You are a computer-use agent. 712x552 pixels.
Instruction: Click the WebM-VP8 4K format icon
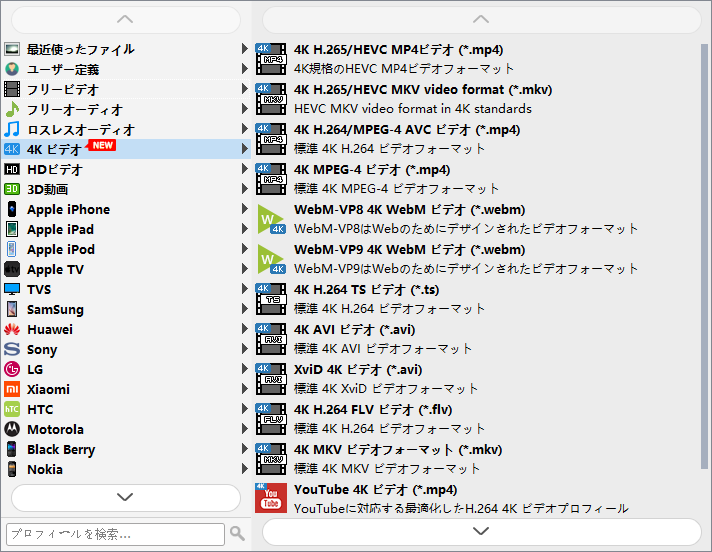click(x=271, y=219)
